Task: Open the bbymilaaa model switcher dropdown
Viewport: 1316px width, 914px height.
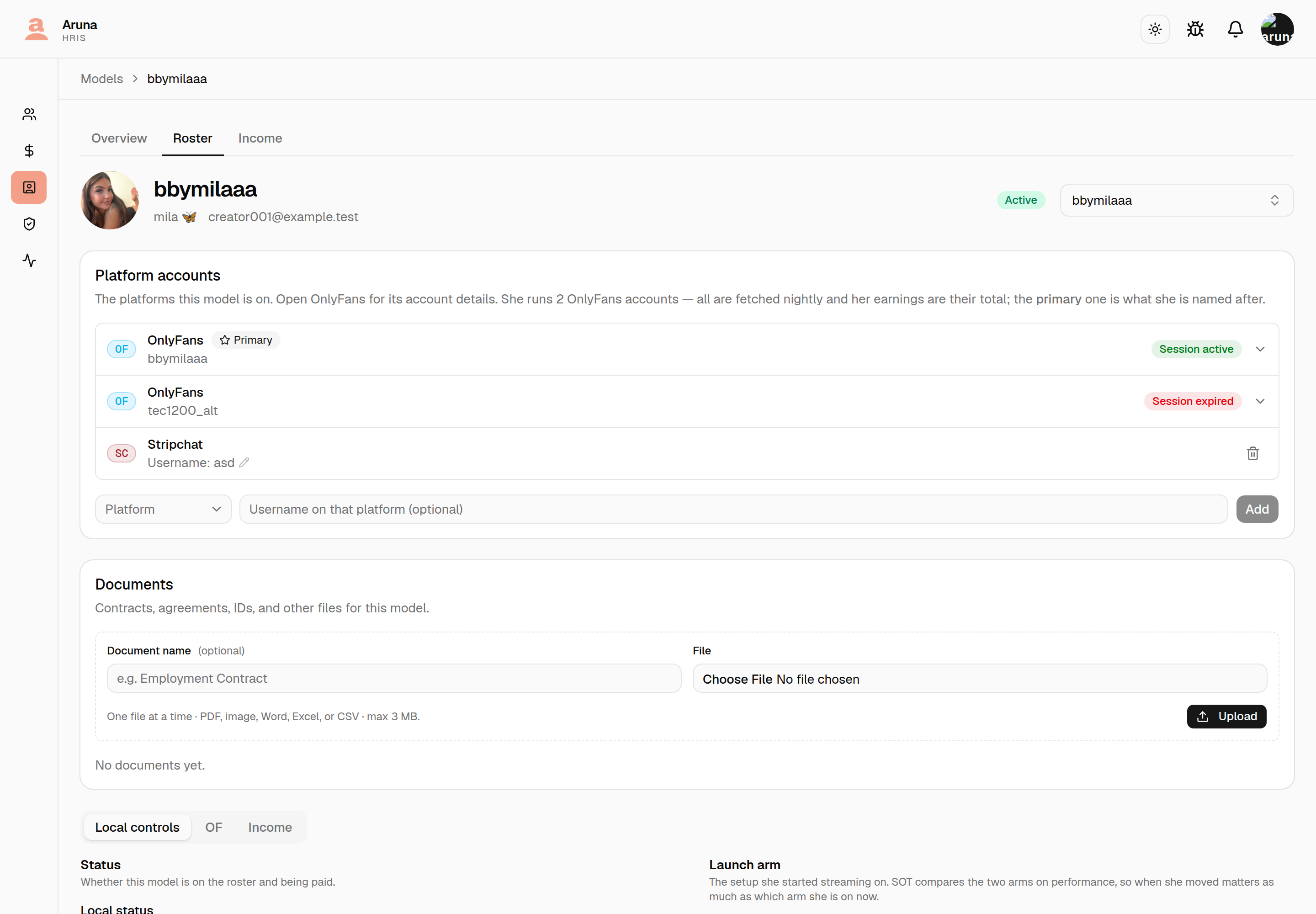Action: 1176,201
